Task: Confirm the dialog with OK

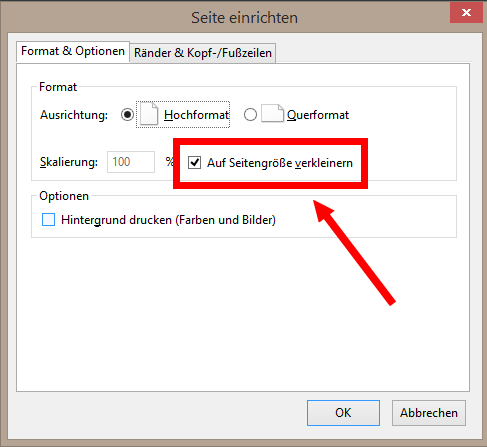Action: pos(343,413)
